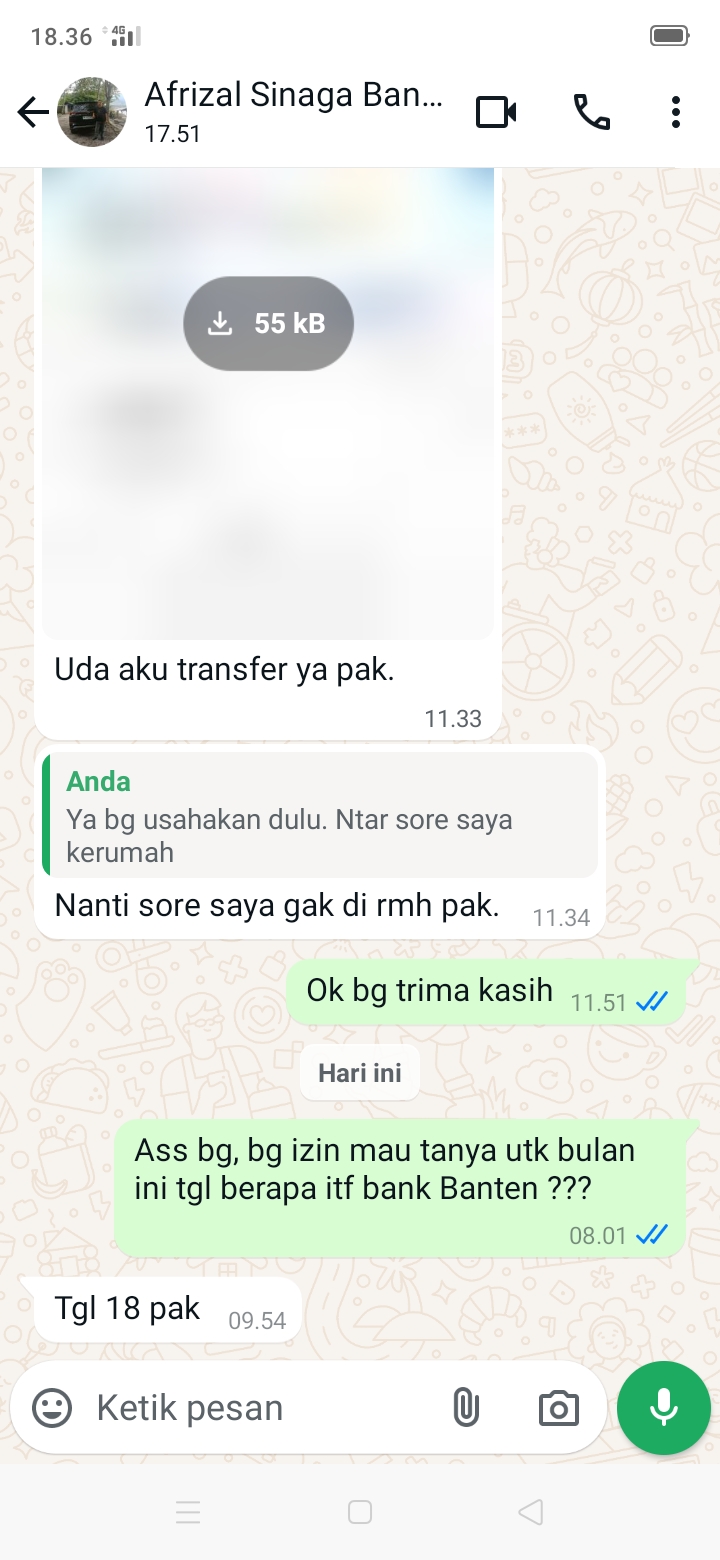Image resolution: width=720 pixels, height=1560 pixels.
Task: Select the 'Tgl 18 pak' message bubble
Action: coord(168,1309)
